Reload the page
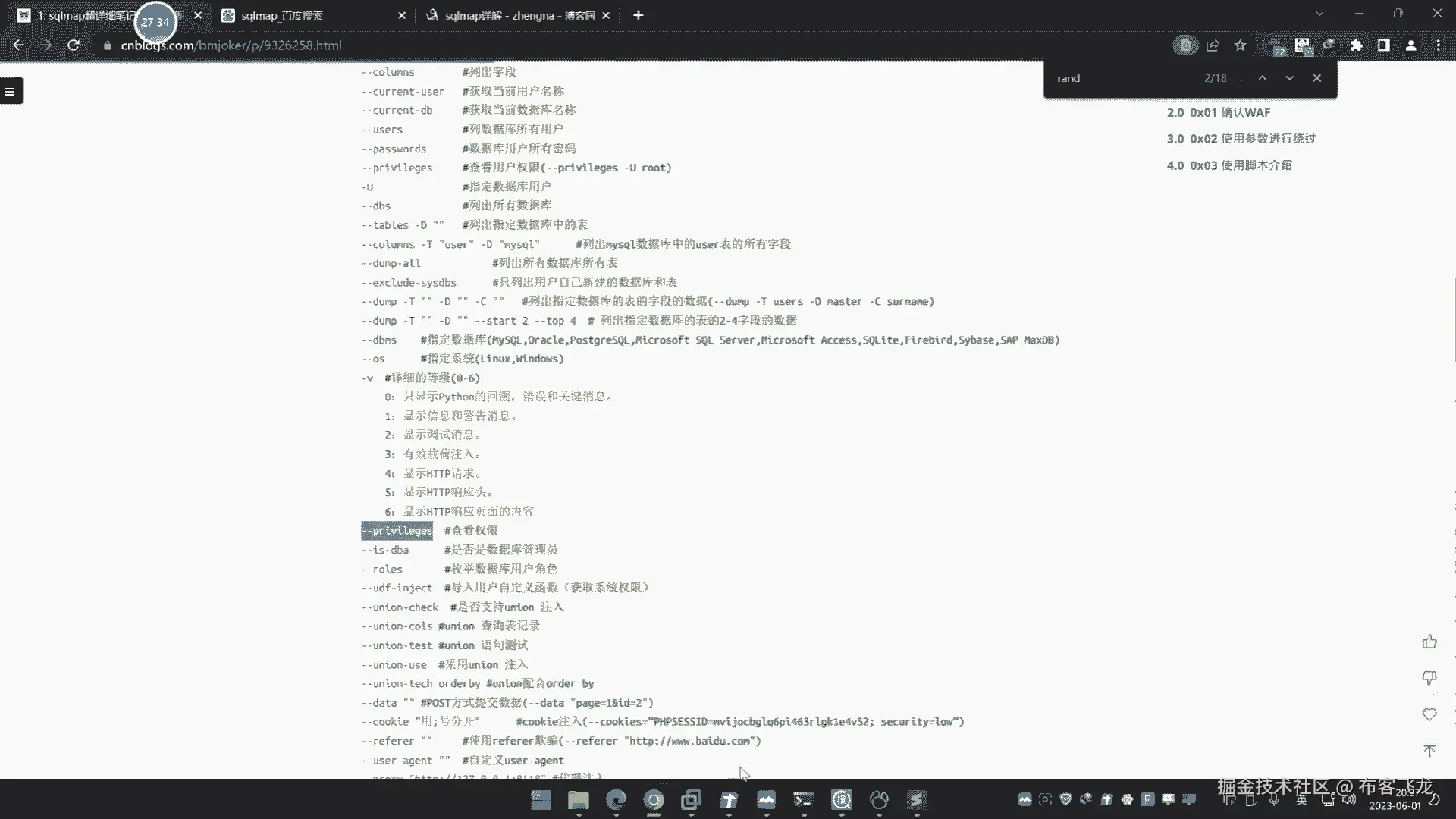 (x=74, y=45)
